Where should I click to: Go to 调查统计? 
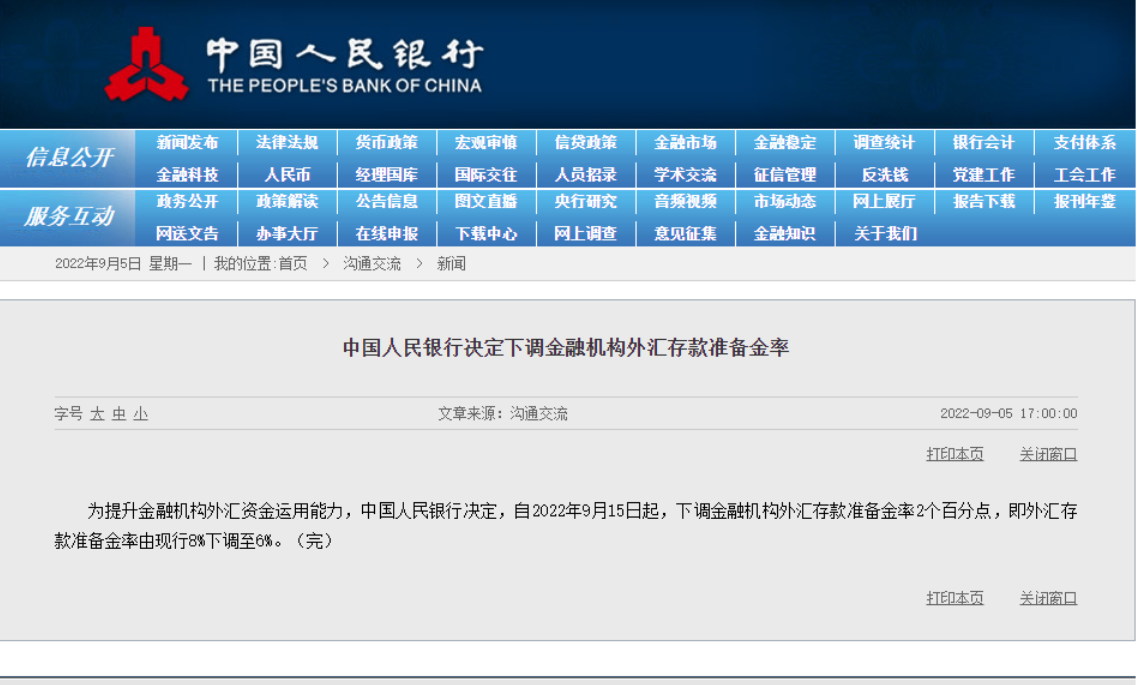click(884, 142)
